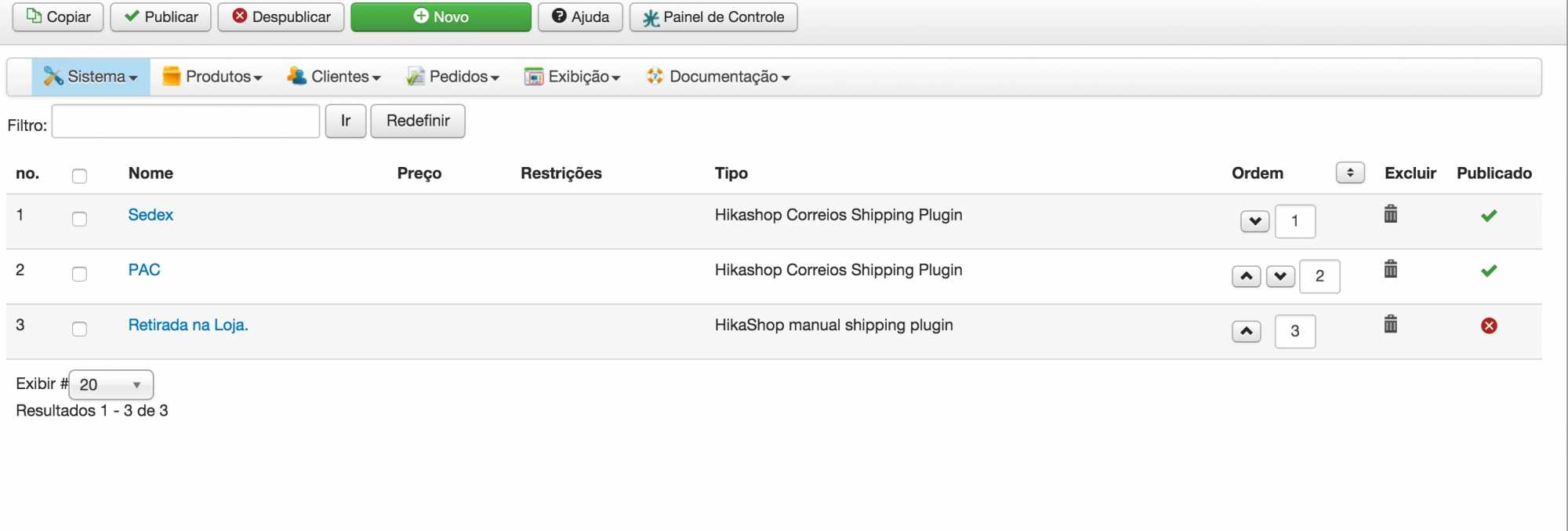This screenshot has width=1568, height=531.
Task: Delete Sedex shipping method via trash icon
Action: coord(1390,214)
